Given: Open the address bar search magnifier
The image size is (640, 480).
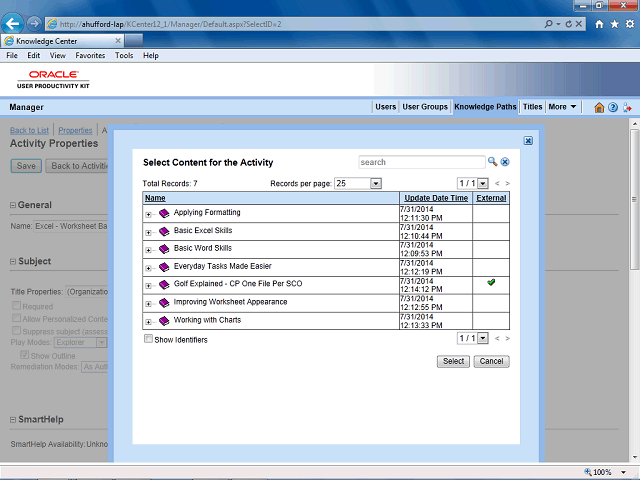Looking at the screenshot, I should (x=549, y=24).
